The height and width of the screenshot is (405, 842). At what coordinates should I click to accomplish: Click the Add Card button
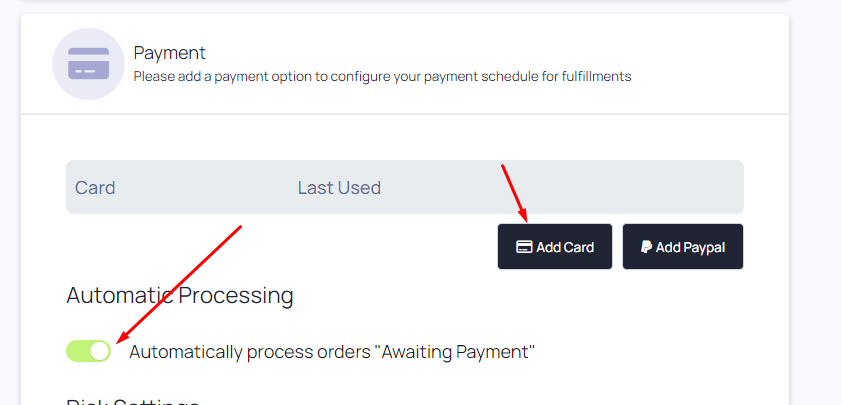click(x=555, y=247)
